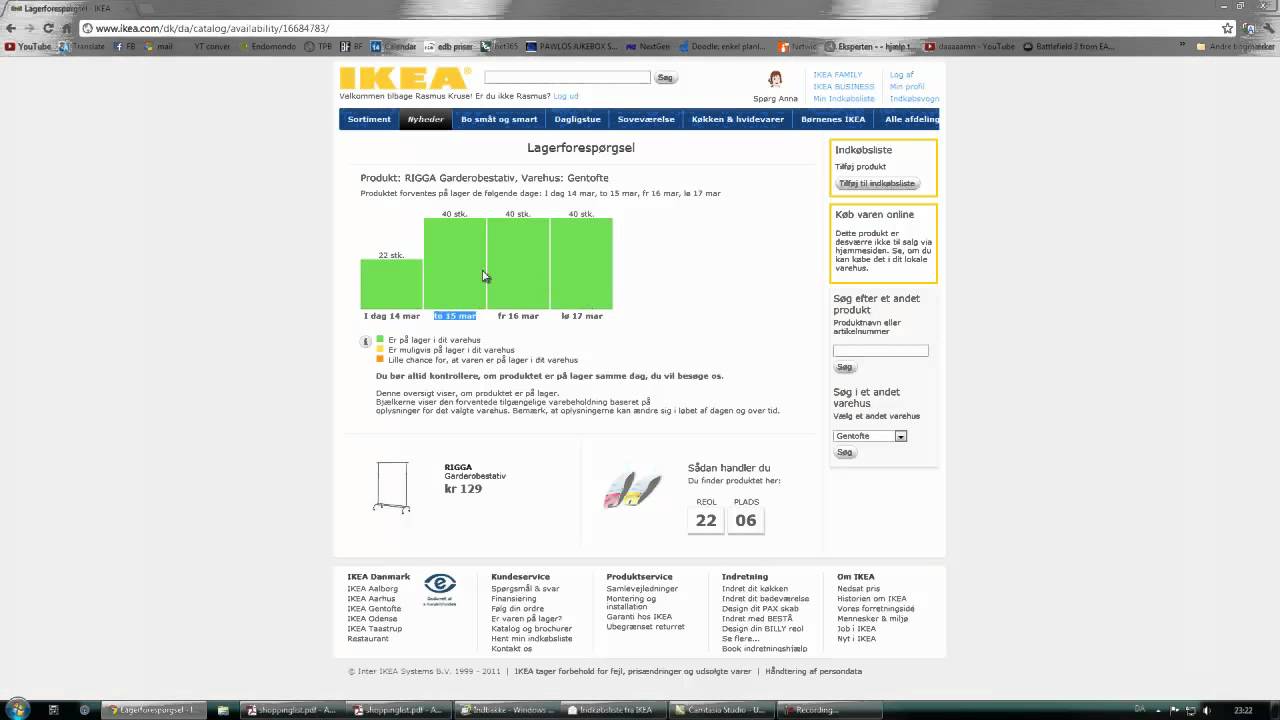Open the Soveværelse tab
The width and height of the screenshot is (1280, 720).
[x=646, y=119]
